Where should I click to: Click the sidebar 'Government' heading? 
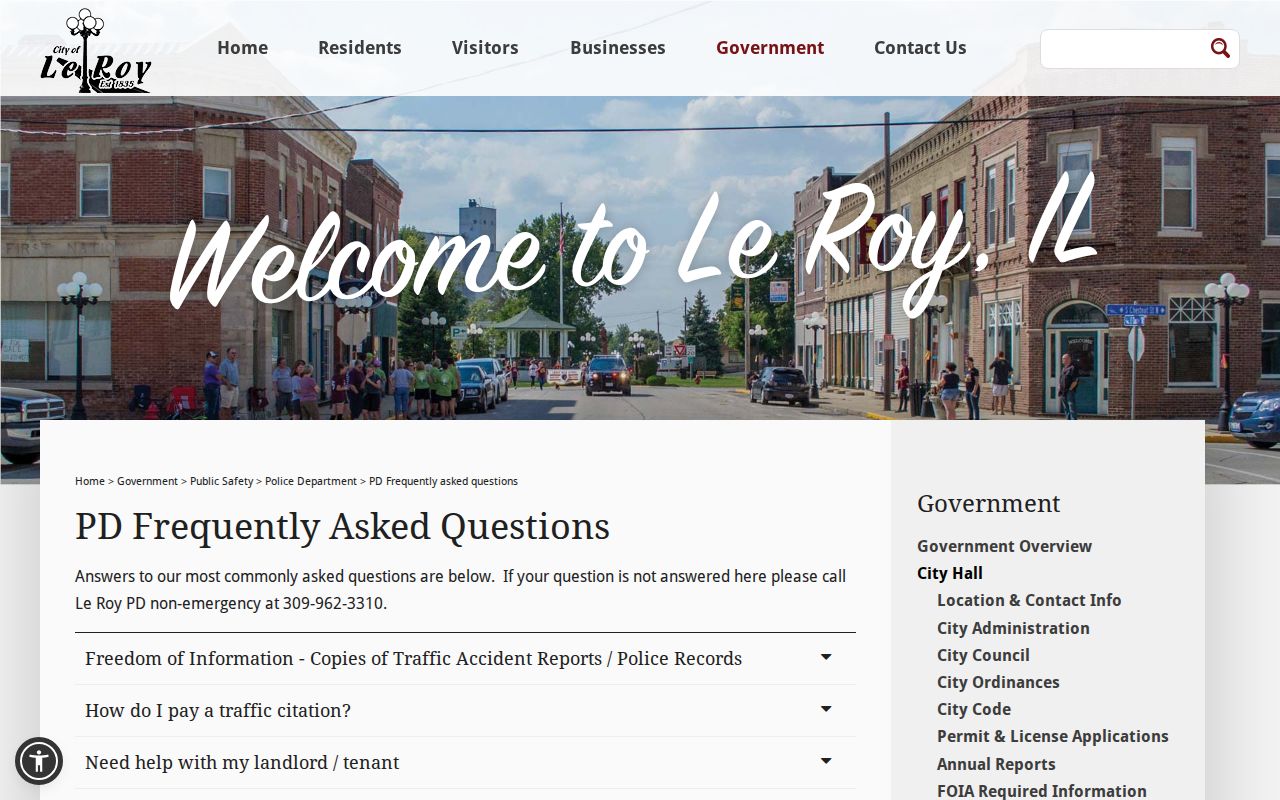[988, 504]
